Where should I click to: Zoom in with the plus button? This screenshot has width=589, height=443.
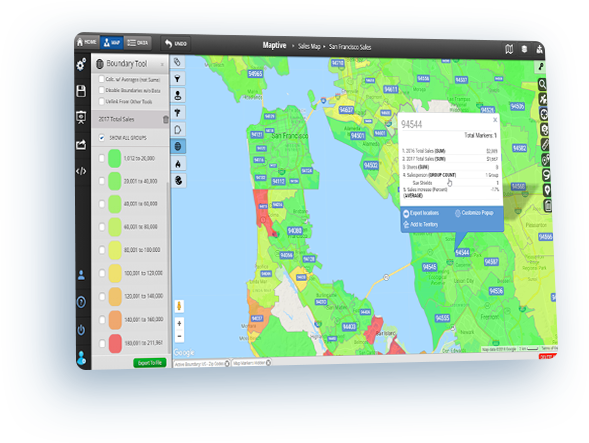pos(180,324)
